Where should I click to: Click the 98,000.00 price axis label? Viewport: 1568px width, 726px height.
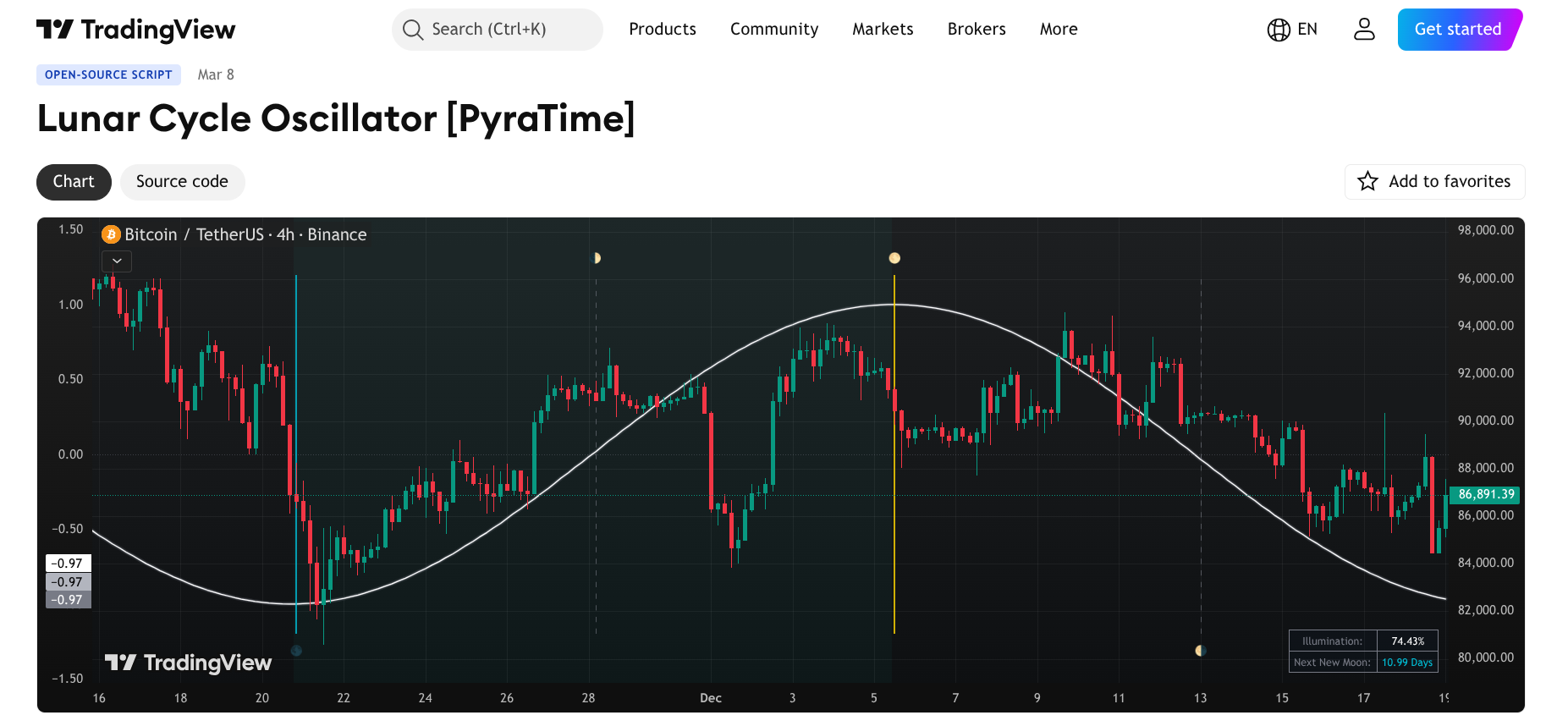click(x=1485, y=230)
